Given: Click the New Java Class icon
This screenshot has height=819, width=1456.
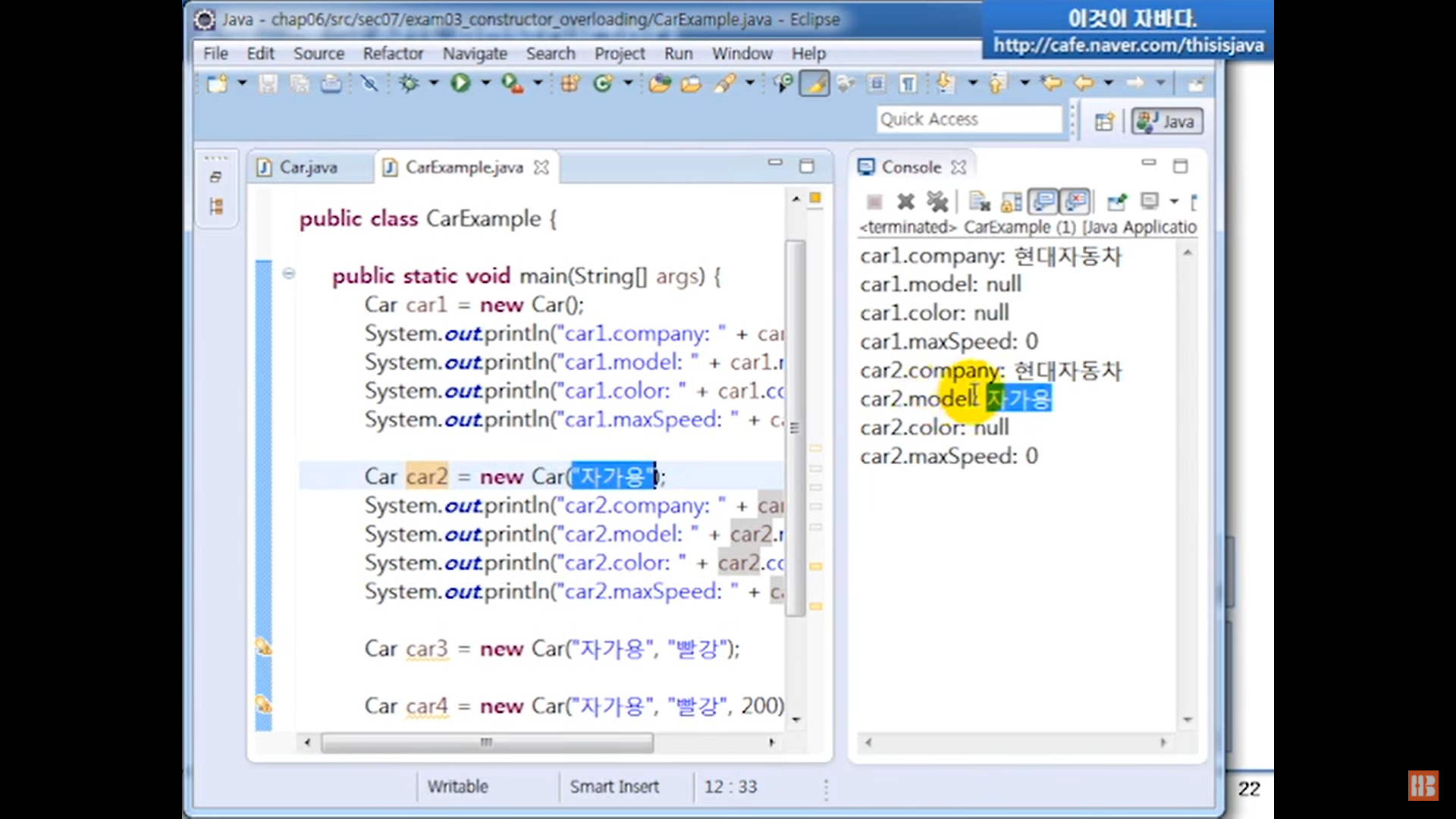Looking at the screenshot, I should [603, 83].
